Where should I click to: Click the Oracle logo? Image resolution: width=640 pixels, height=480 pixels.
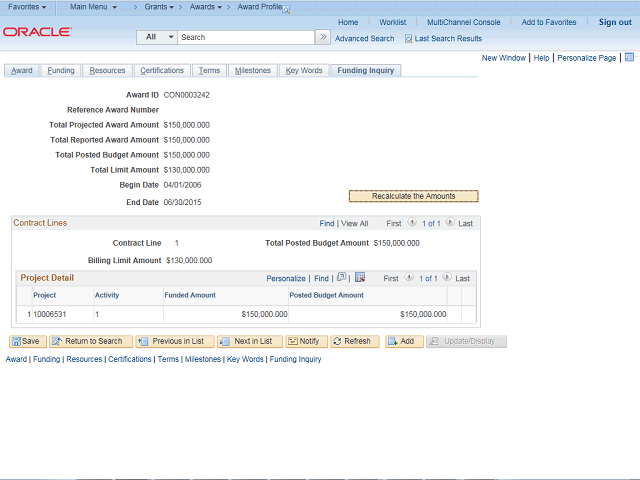click(x=38, y=32)
